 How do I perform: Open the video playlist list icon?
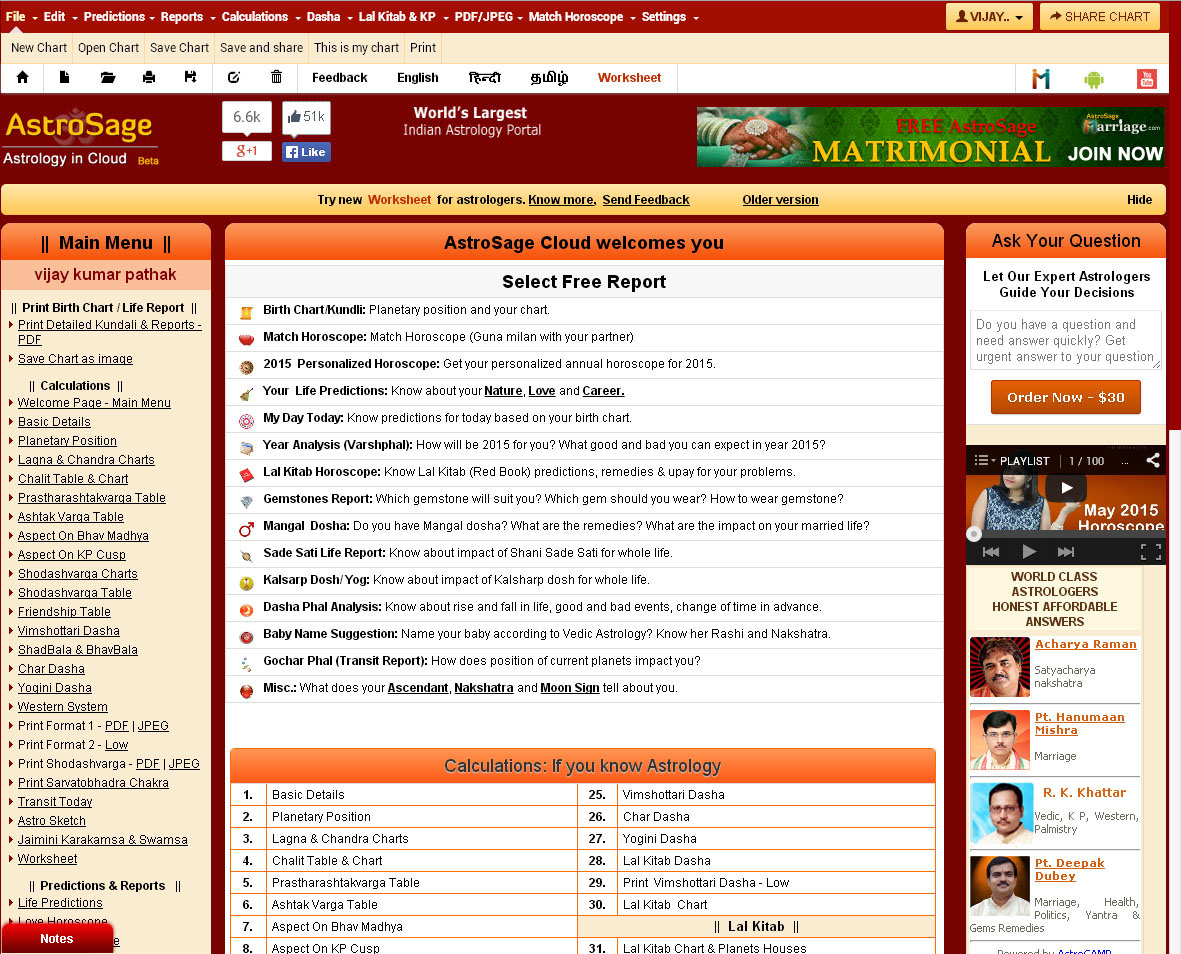tap(984, 460)
